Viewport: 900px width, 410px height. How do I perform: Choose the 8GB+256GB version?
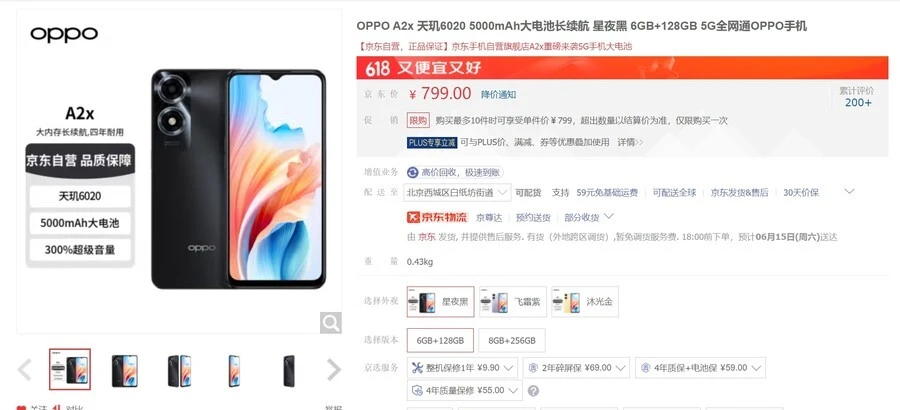tap(511, 341)
